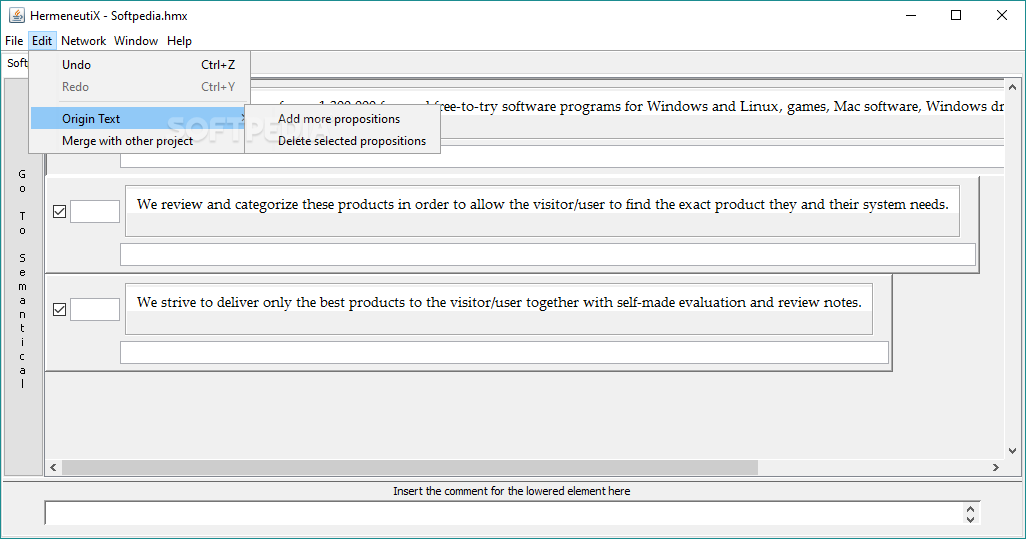1026x539 pixels.
Task: Click Delete selected propositions
Action: pos(342,141)
